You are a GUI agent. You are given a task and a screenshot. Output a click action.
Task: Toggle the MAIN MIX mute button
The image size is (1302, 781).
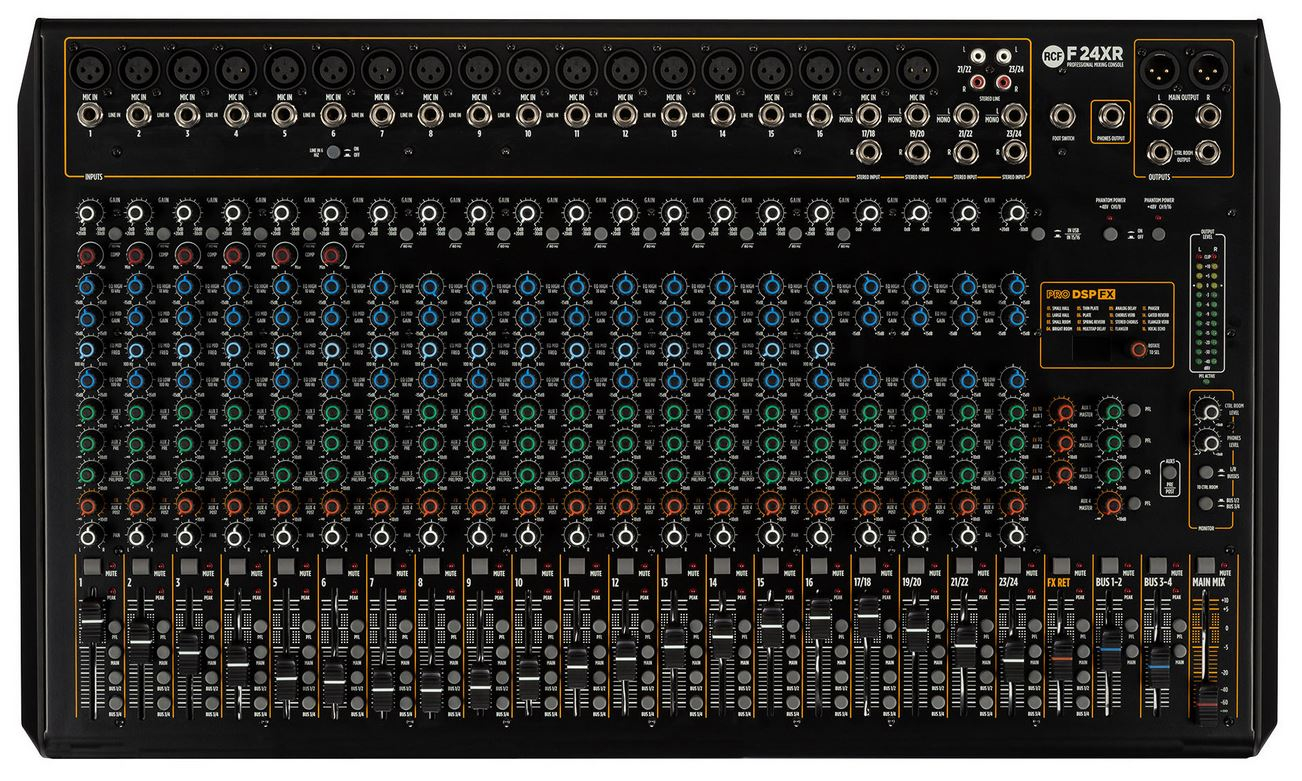pos(1207,566)
